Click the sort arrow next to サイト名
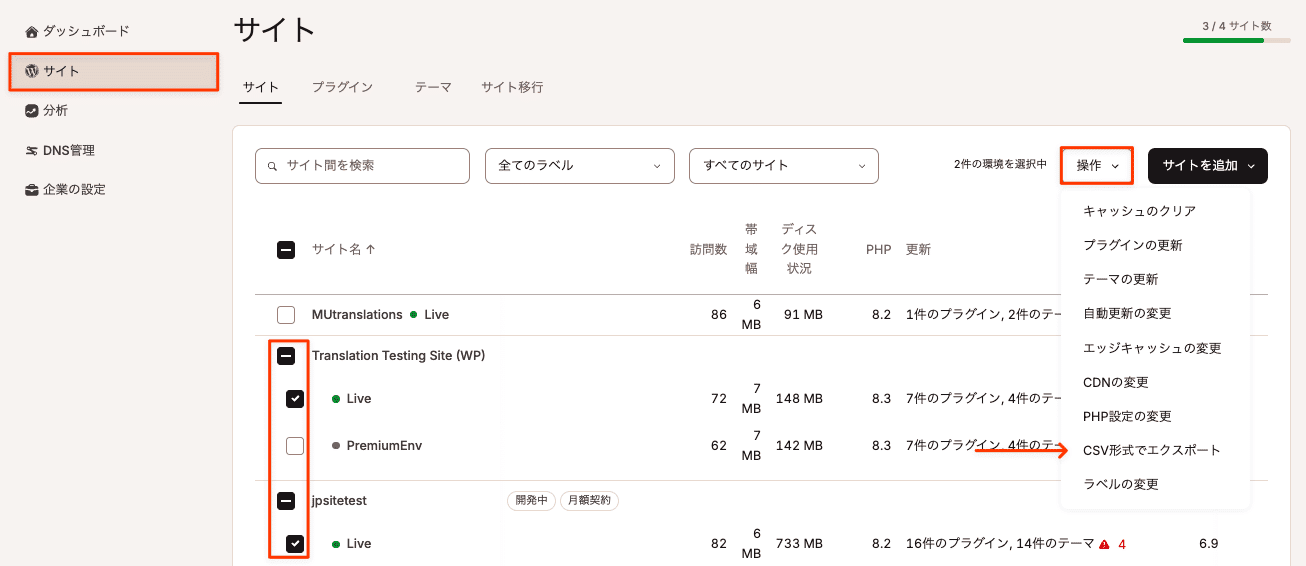 (x=371, y=250)
